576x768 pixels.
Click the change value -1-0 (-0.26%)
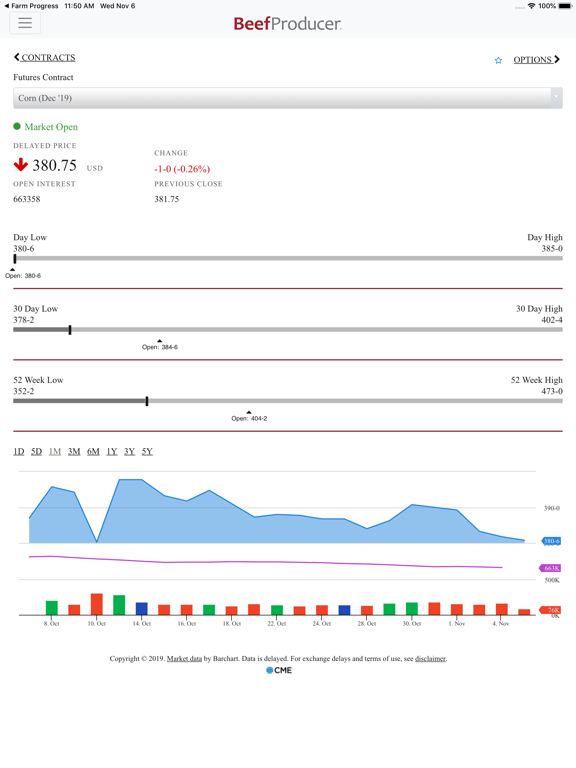point(182,169)
